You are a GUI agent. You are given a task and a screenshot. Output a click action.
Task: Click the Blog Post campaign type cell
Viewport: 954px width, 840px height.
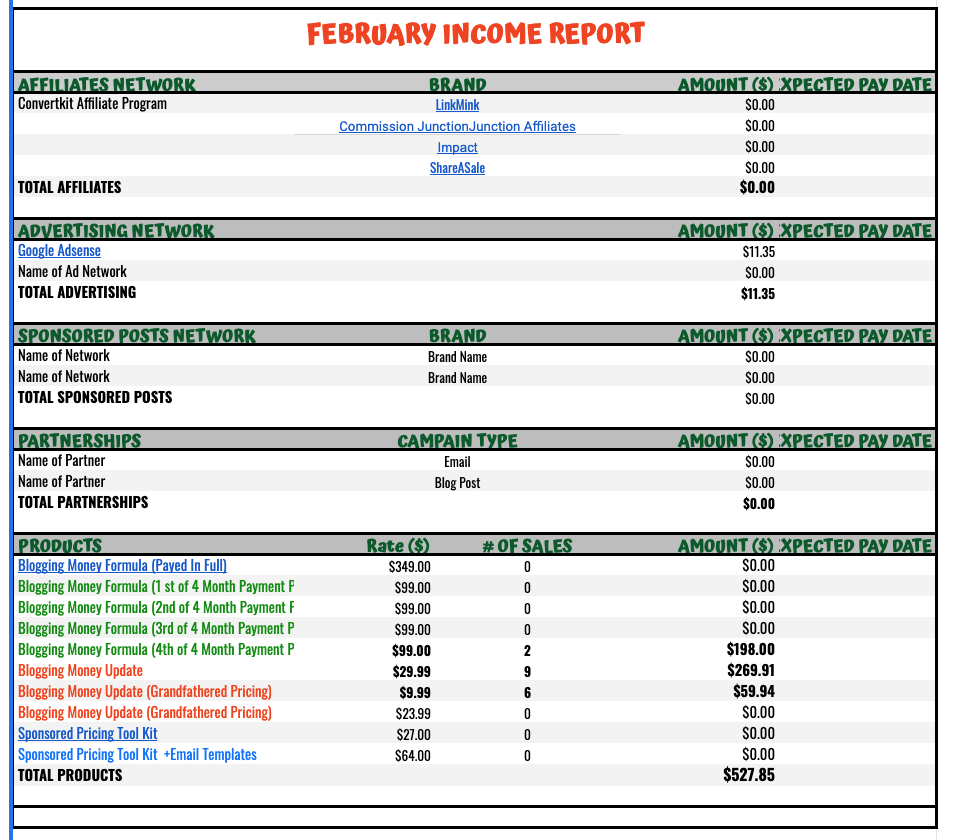(x=457, y=482)
